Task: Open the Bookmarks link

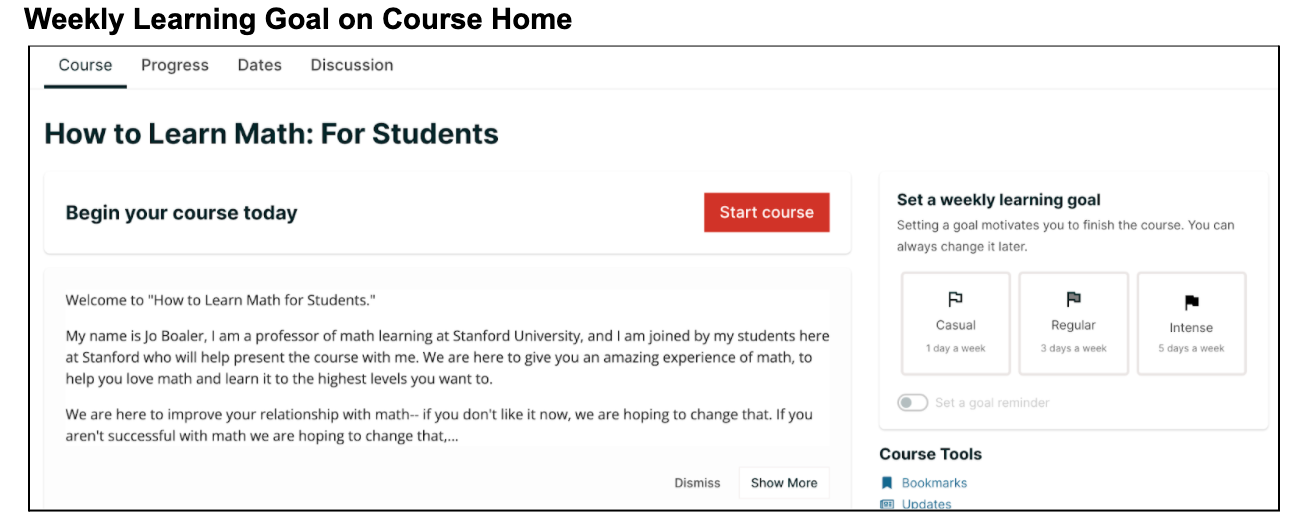Action: point(934,483)
